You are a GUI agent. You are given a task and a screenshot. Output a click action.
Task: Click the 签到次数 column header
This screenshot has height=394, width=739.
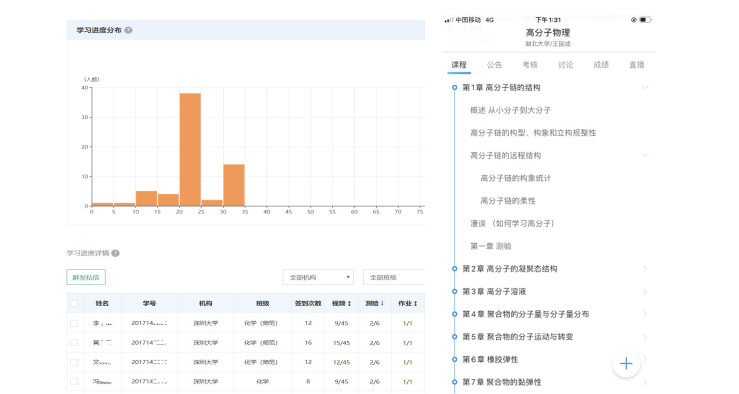308,304
